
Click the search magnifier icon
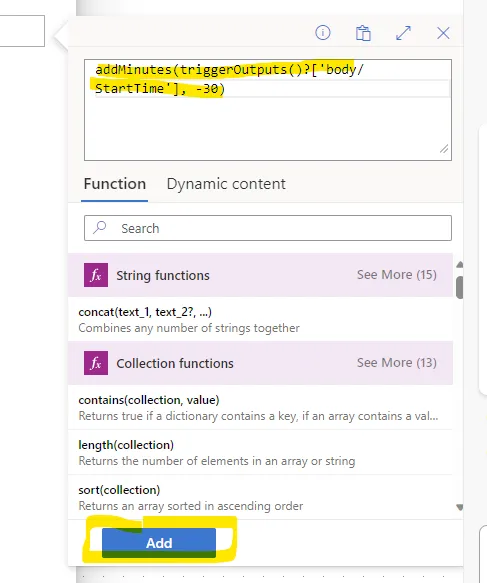[x=100, y=227]
